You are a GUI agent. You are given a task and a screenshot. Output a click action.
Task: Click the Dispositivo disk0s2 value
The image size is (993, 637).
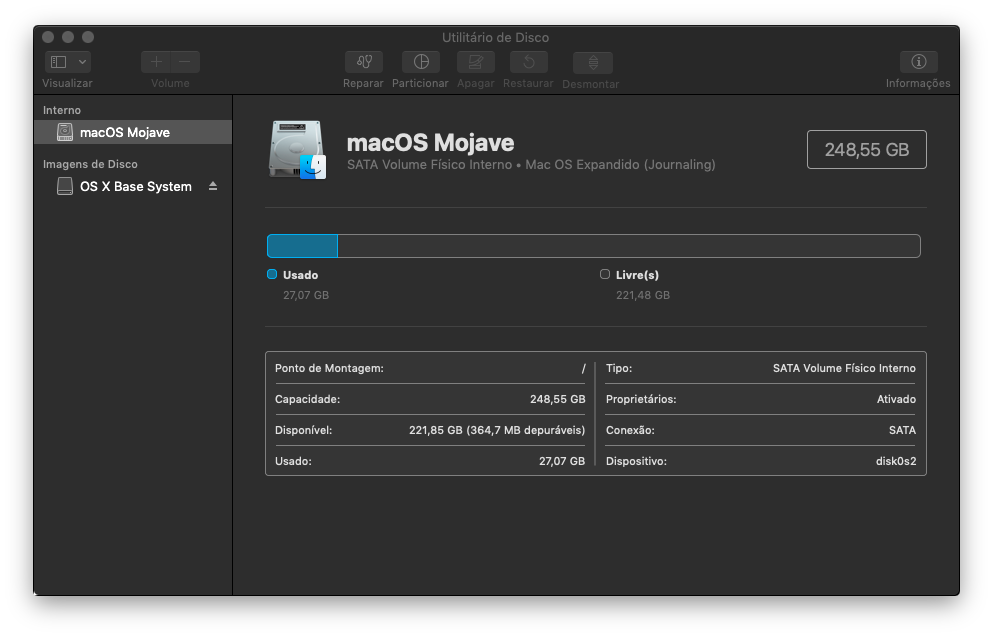[x=896, y=462]
